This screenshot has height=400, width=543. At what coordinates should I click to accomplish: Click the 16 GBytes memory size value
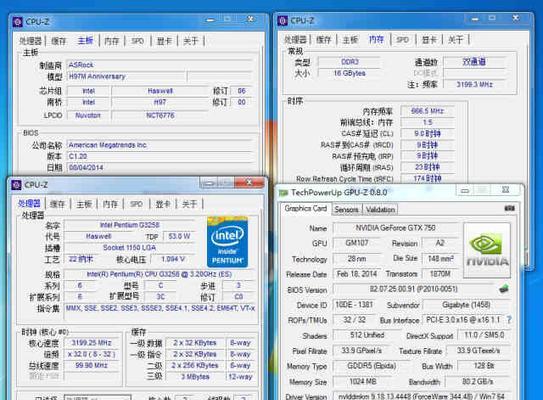[350, 73]
